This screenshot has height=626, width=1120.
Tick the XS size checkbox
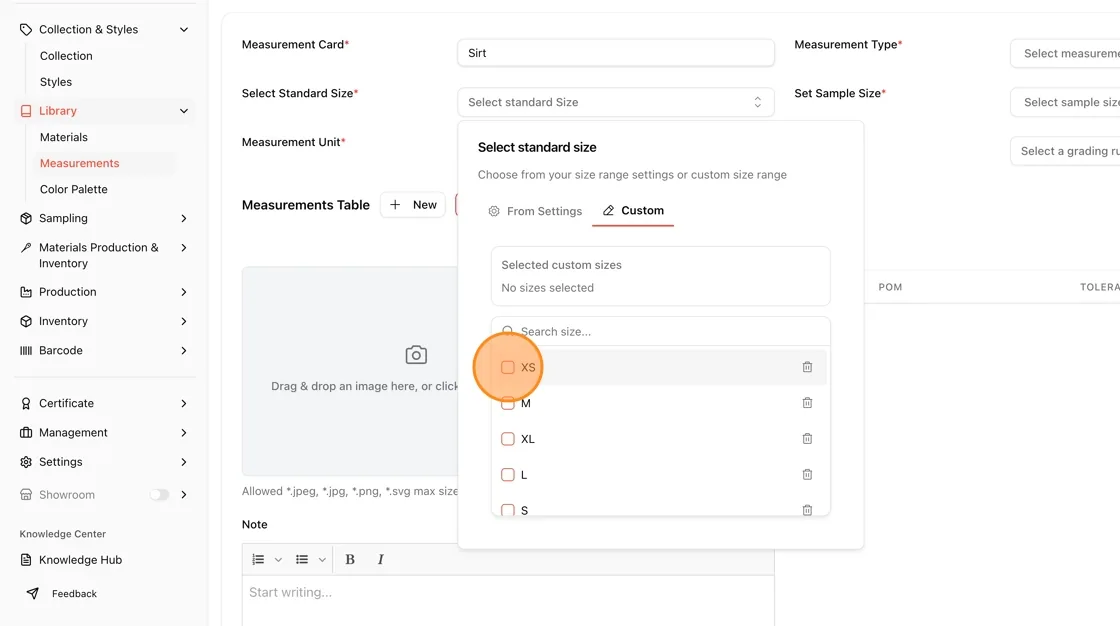[508, 367]
